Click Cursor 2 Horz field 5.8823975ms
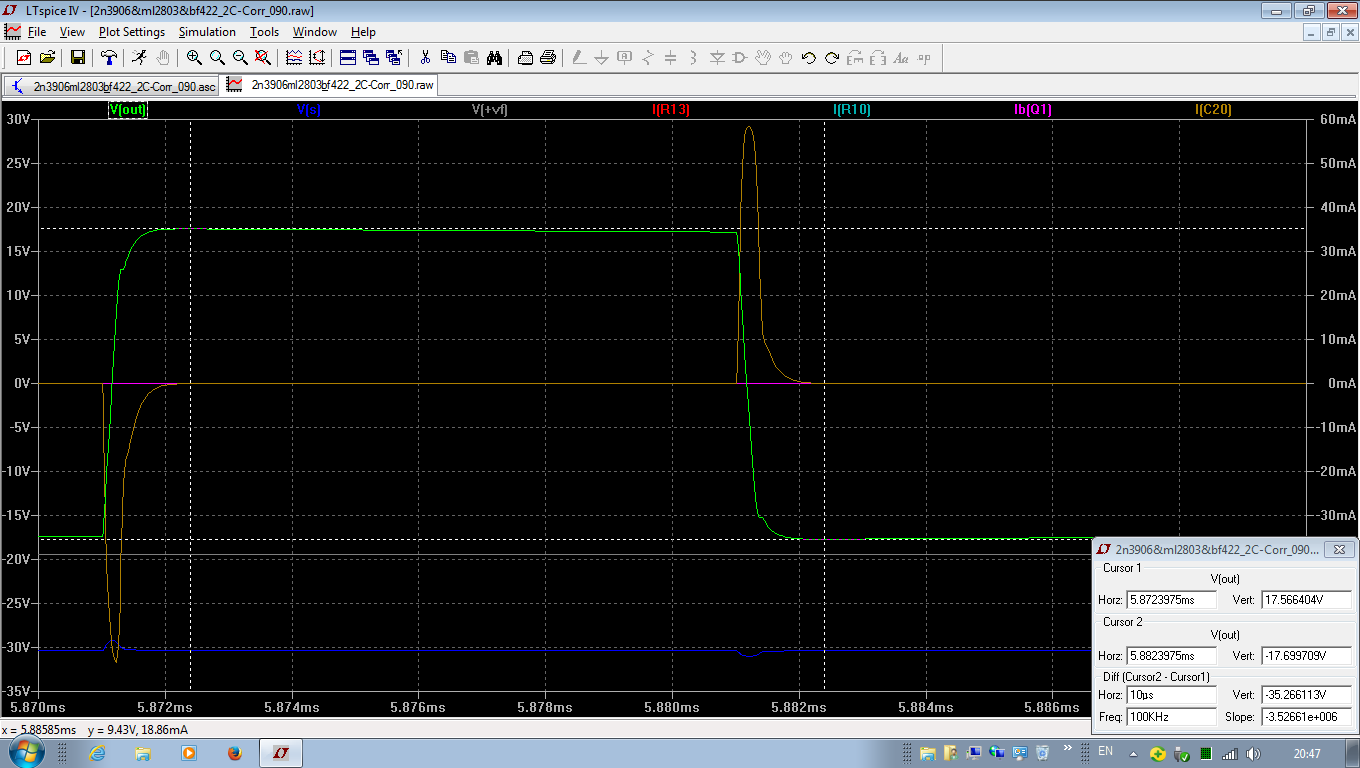This screenshot has width=1360, height=768. pyautogui.click(x=1172, y=656)
